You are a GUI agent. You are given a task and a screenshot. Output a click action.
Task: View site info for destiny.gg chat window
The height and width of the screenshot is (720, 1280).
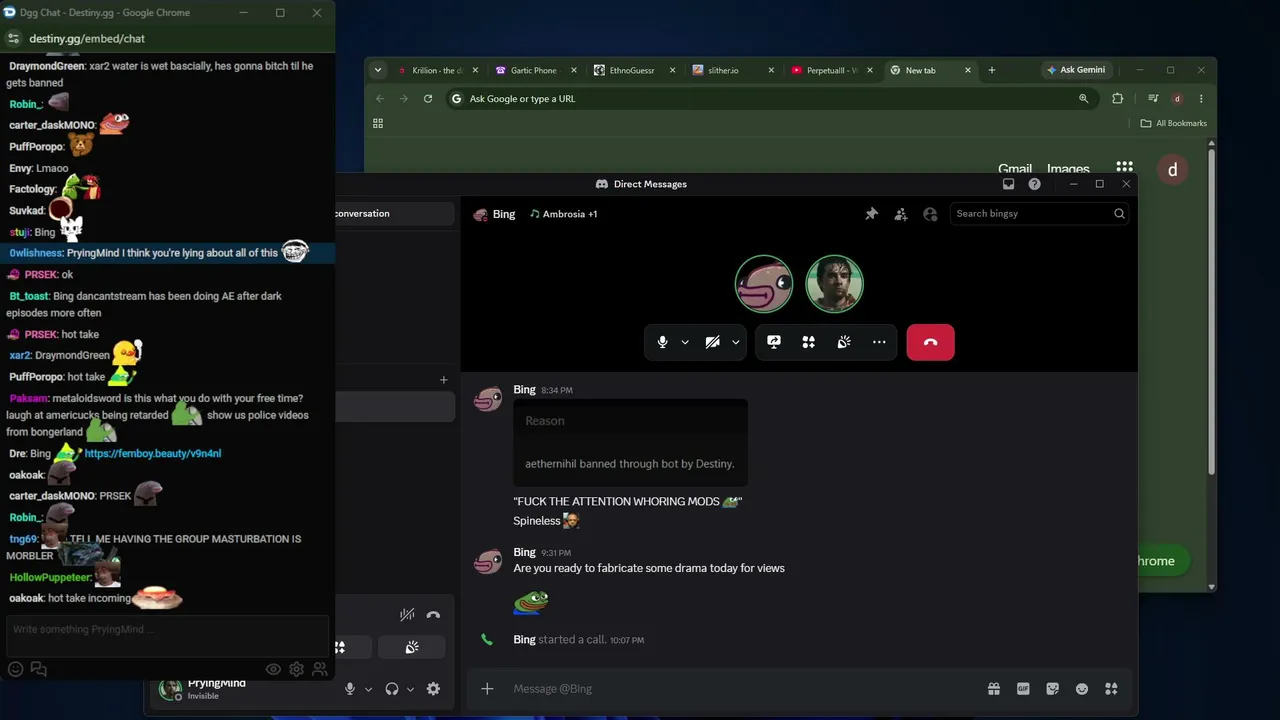[13, 38]
